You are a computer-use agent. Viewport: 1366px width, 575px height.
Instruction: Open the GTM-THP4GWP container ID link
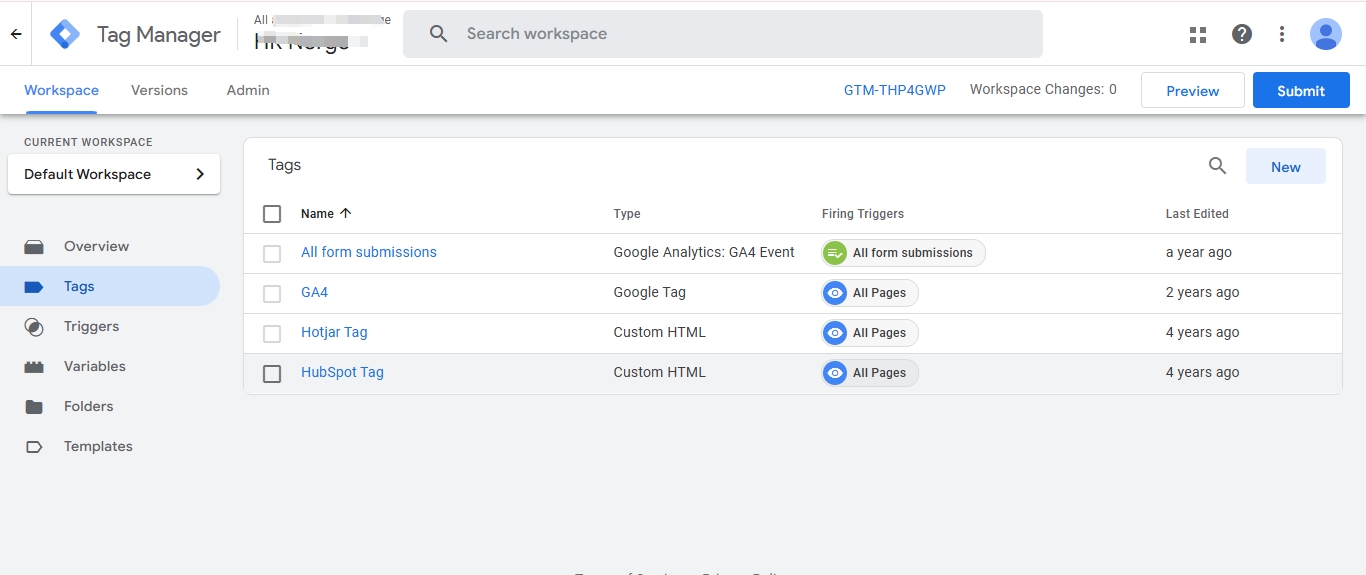pyautogui.click(x=895, y=90)
